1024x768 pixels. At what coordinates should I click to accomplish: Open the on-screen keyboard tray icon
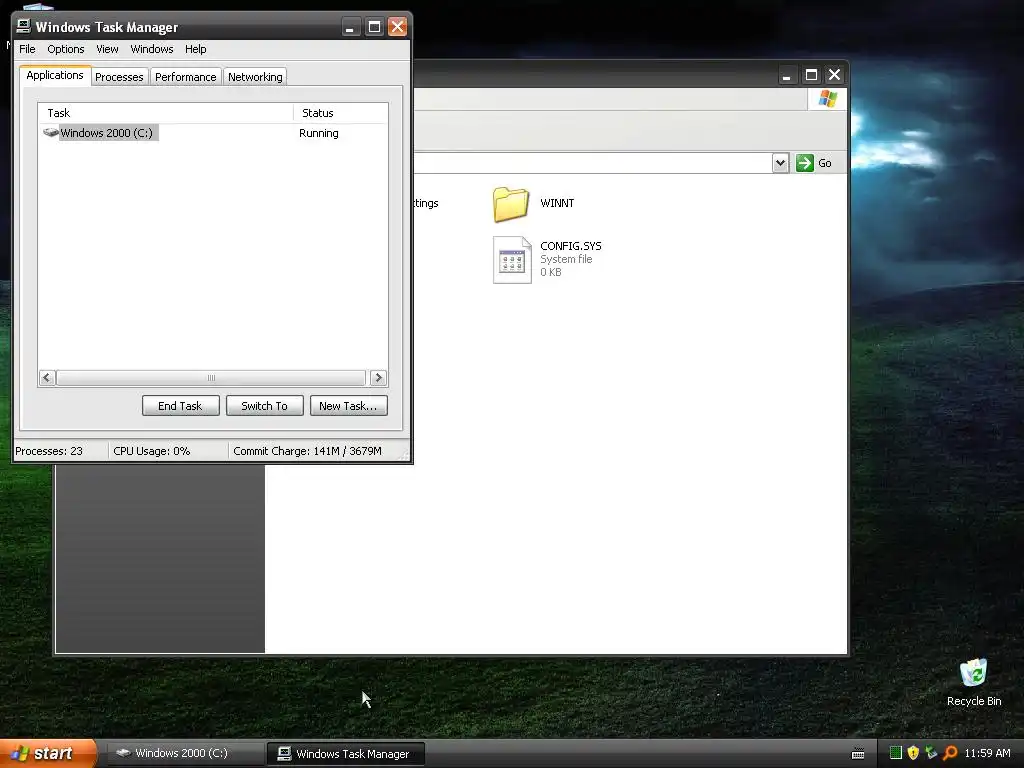coord(858,754)
